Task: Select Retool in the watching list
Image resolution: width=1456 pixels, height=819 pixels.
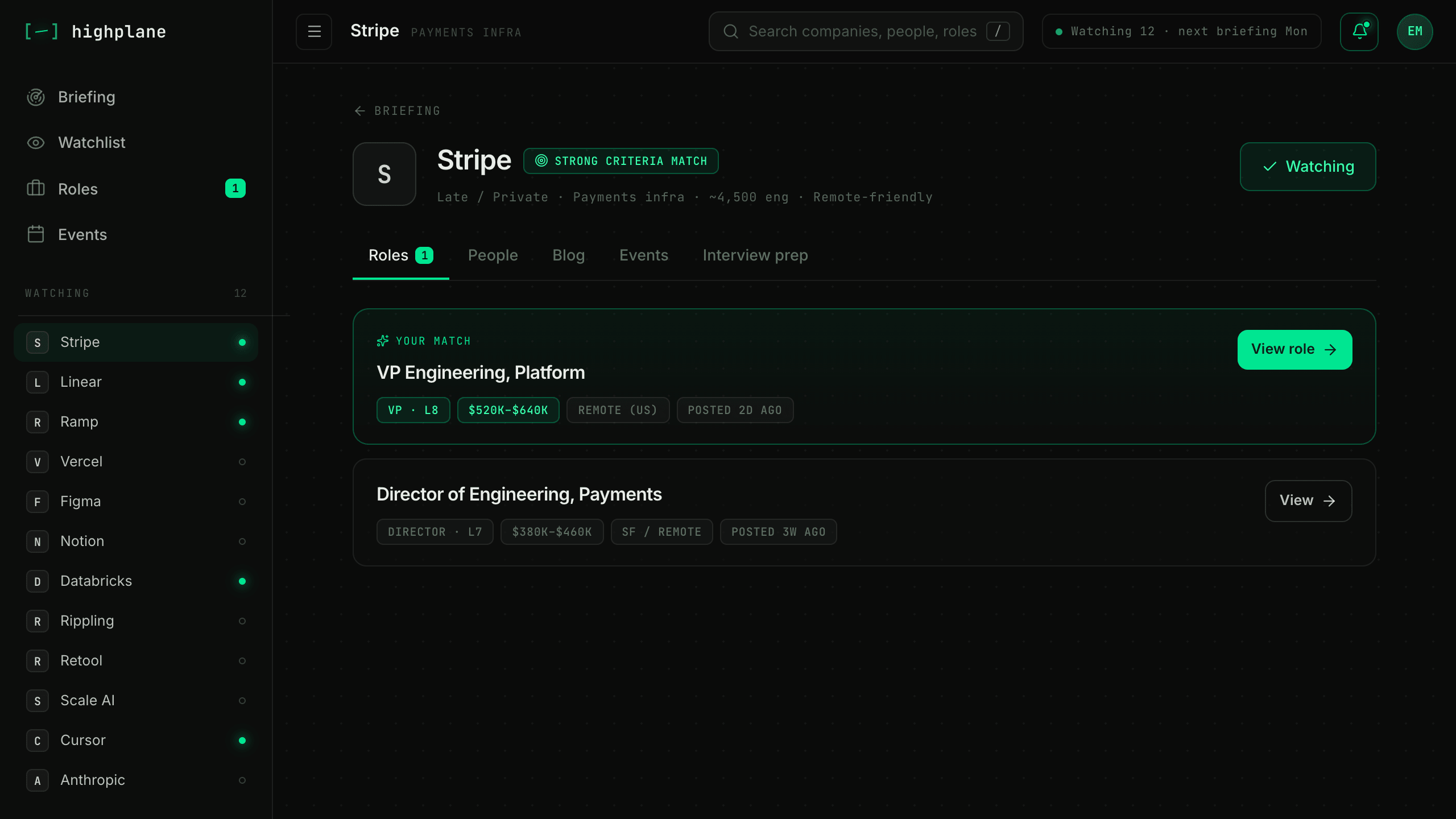Action: [136, 661]
